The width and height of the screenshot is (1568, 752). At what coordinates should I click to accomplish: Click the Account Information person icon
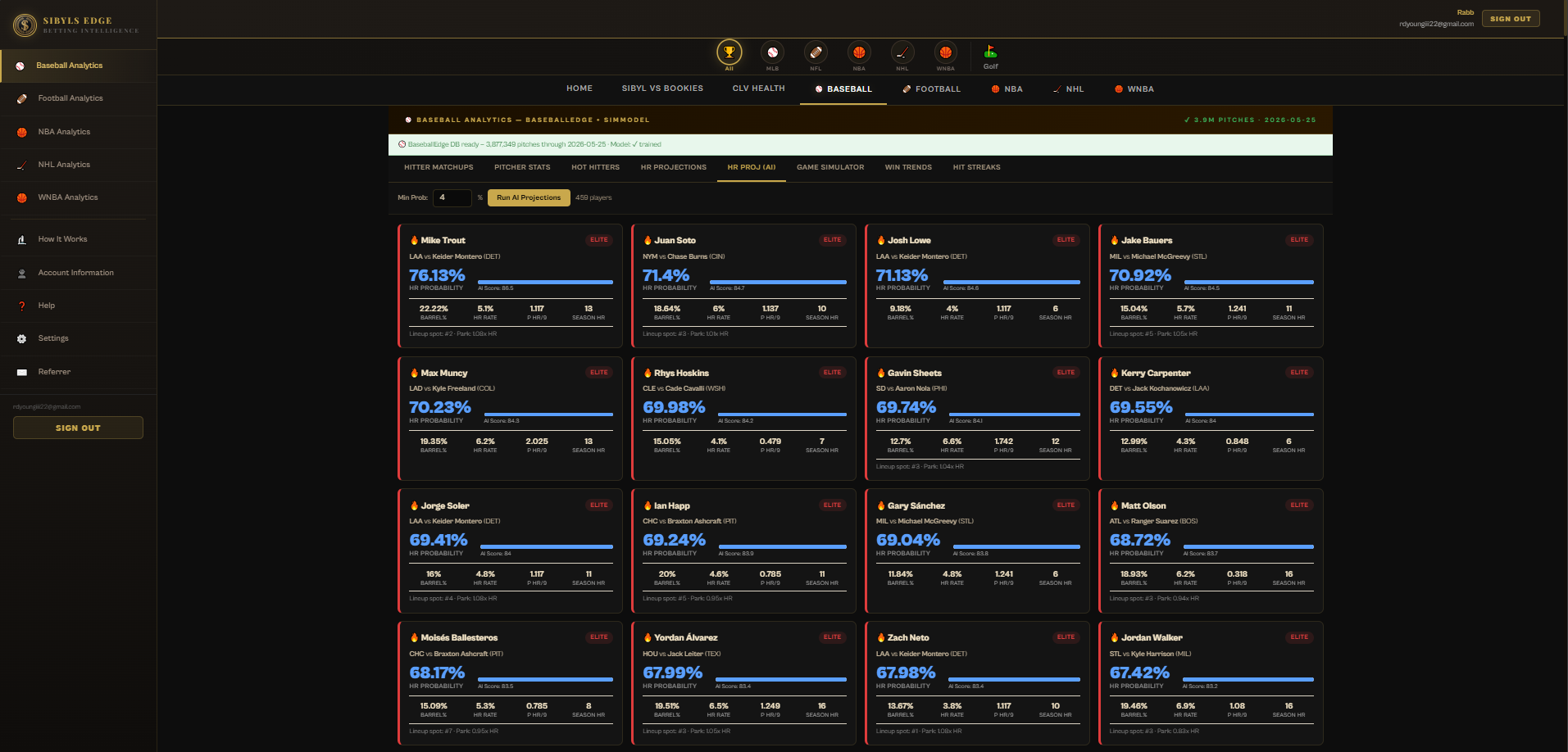coord(21,273)
